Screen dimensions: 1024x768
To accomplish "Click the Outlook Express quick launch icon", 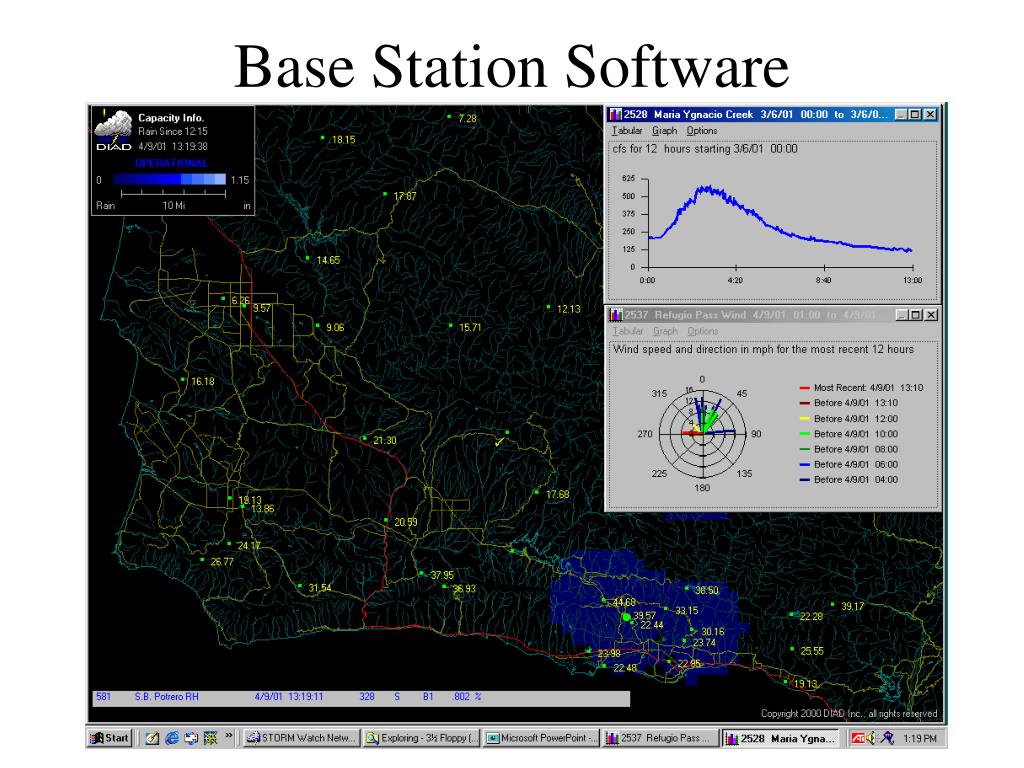I will pyautogui.click(x=191, y=738).
